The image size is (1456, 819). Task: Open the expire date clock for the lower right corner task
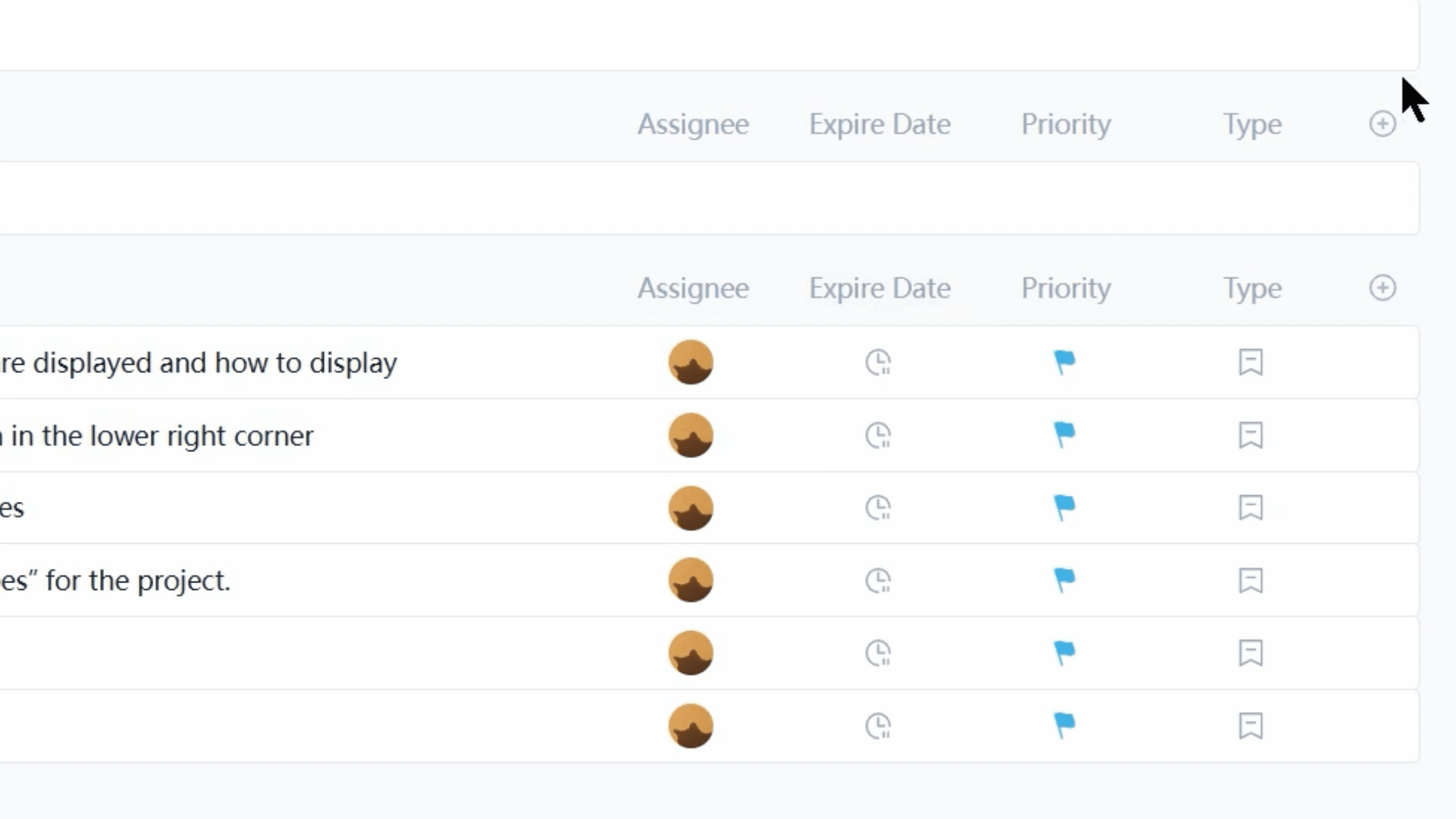tap(878, 435)
